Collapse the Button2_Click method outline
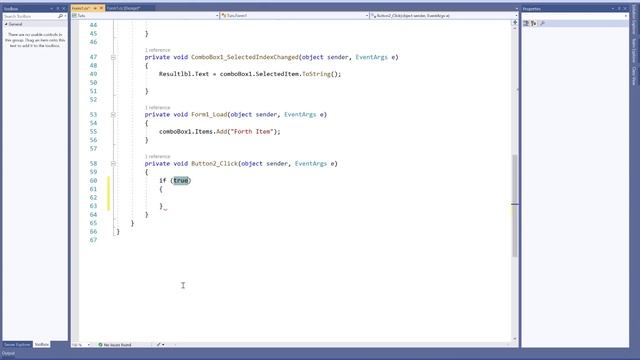The image size is (640, 360). [113, 164]
